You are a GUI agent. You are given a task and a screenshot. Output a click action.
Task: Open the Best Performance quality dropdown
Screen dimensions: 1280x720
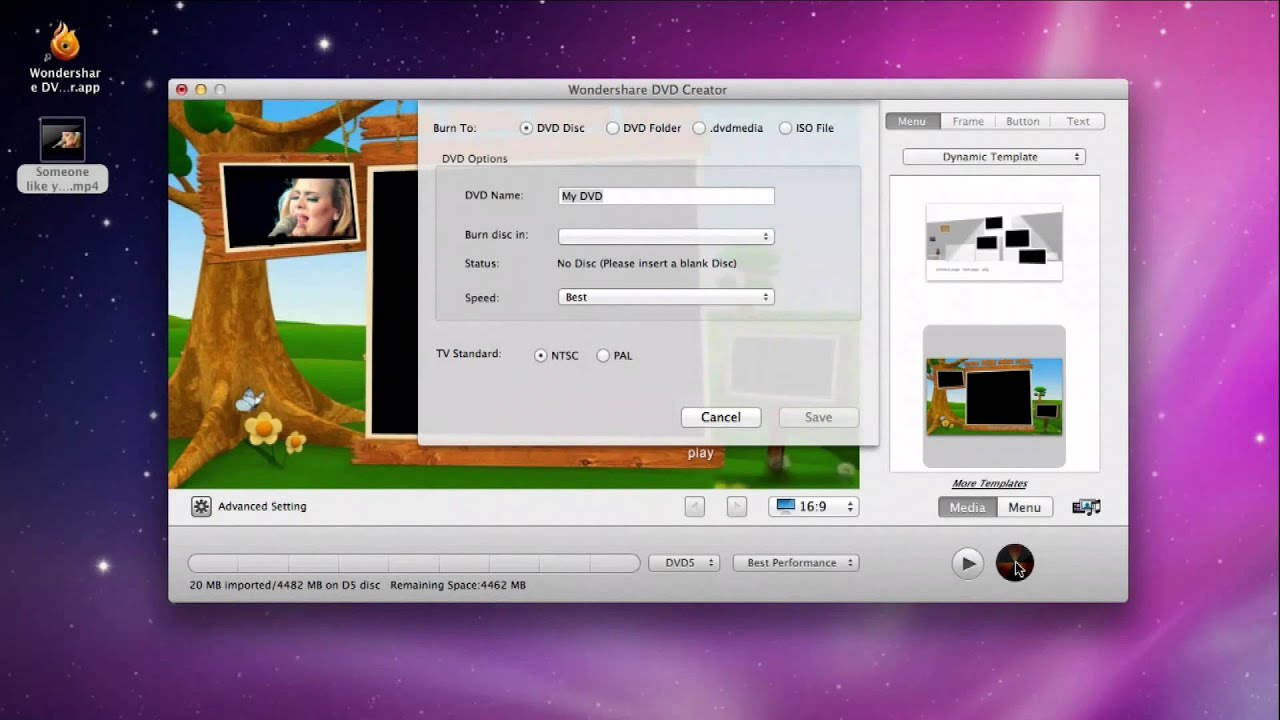pos(797,563)
